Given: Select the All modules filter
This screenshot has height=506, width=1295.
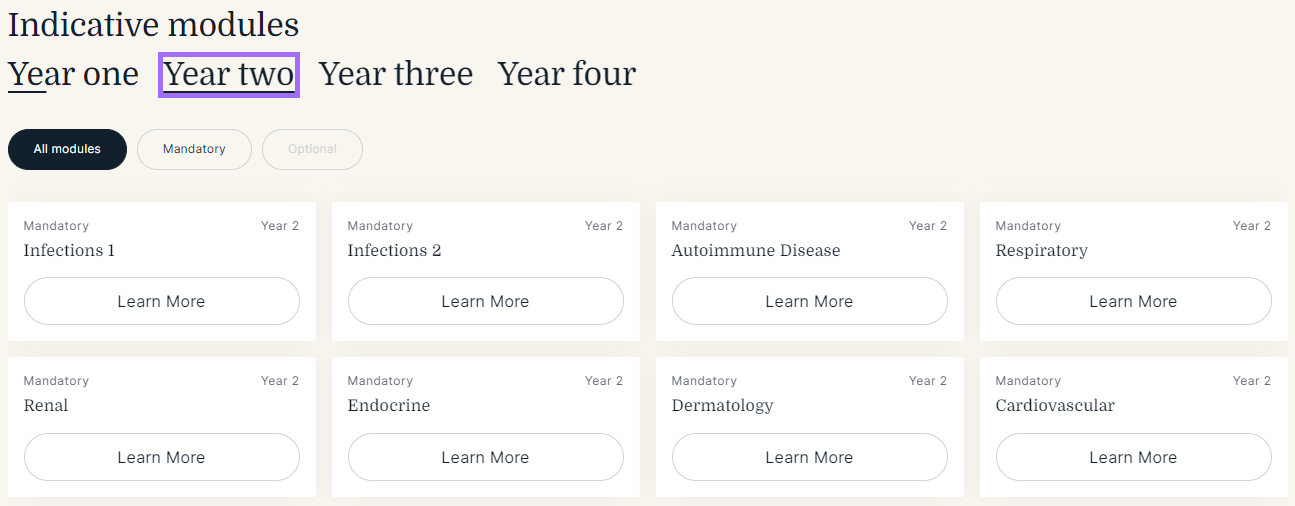Looking at the screenshot, I should click(67, 149).
